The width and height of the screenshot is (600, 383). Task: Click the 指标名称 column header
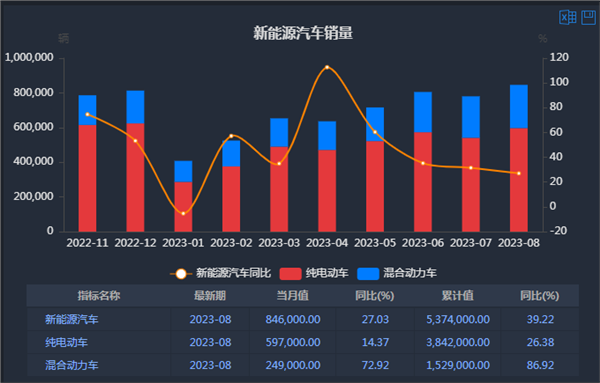click(x=99, y=295)
